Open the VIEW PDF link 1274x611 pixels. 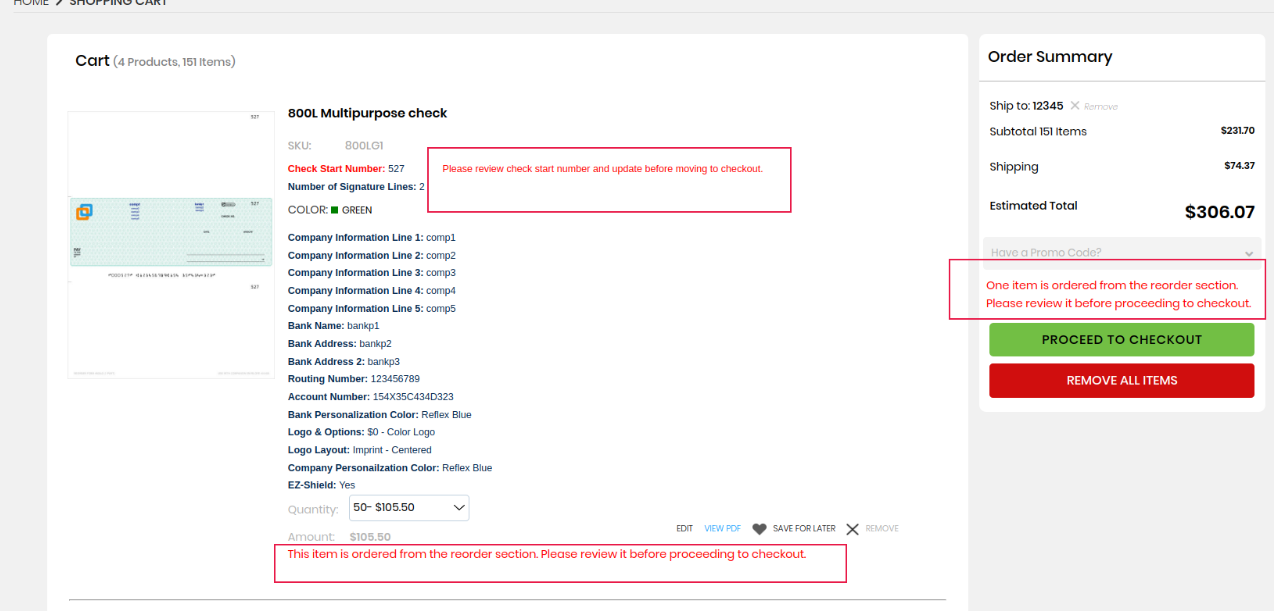(x=722, y=529)
